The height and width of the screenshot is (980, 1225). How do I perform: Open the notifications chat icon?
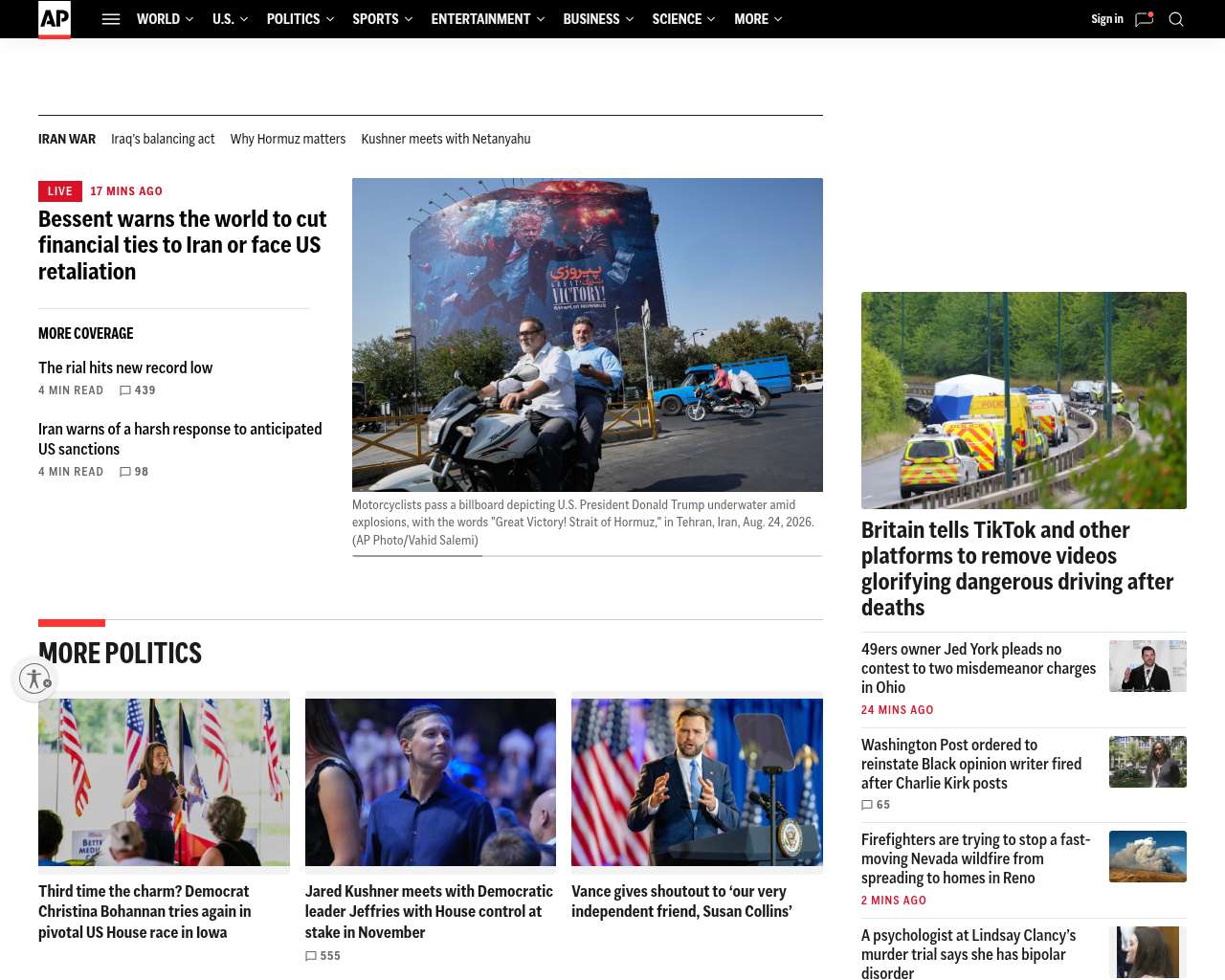1144,19
